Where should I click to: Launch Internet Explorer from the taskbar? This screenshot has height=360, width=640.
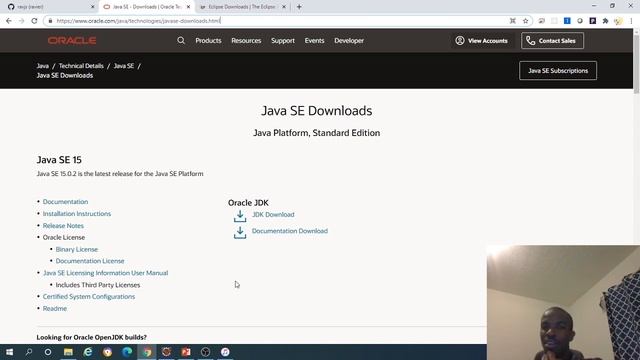tap(88, 352)
